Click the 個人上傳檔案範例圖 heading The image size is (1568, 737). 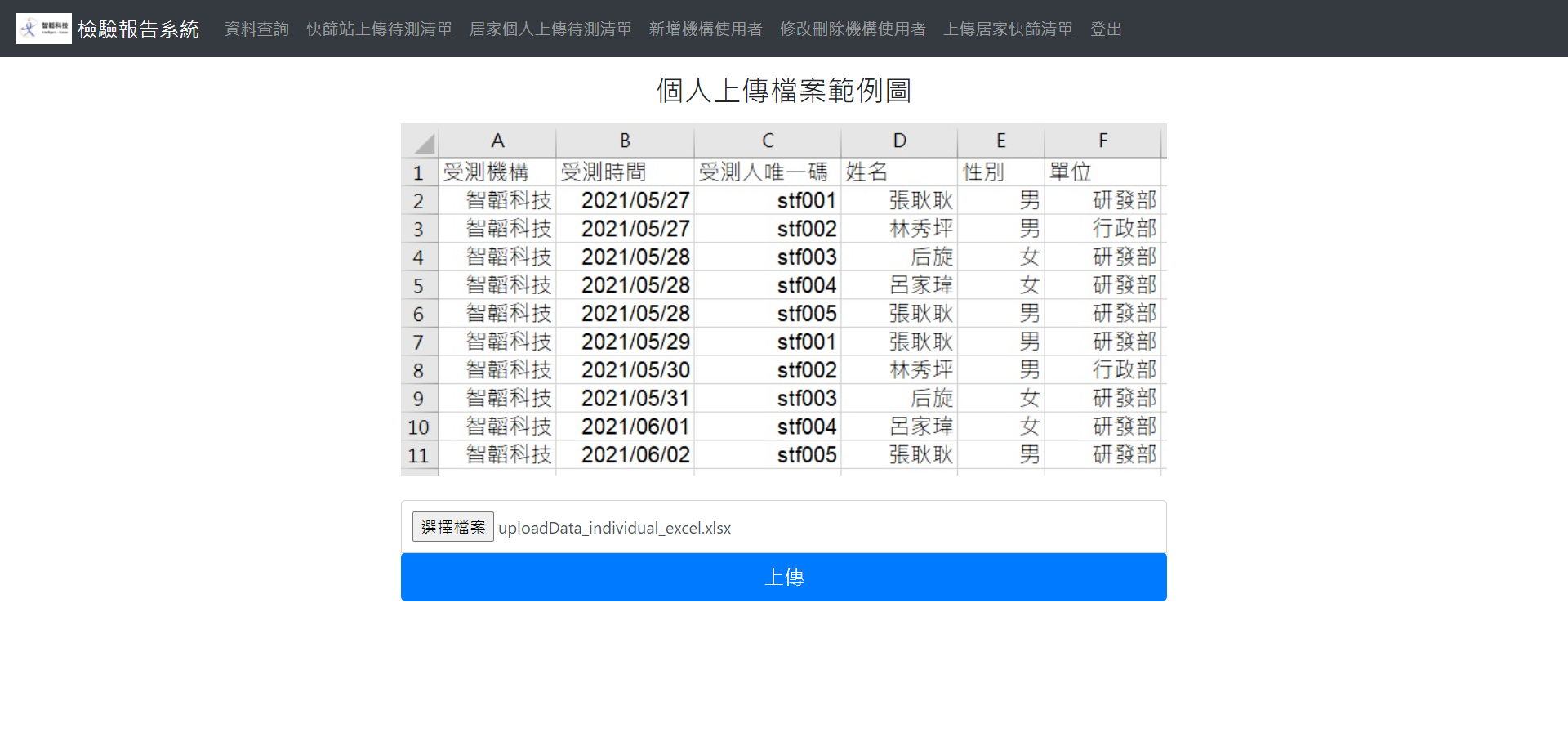(784, 91)
